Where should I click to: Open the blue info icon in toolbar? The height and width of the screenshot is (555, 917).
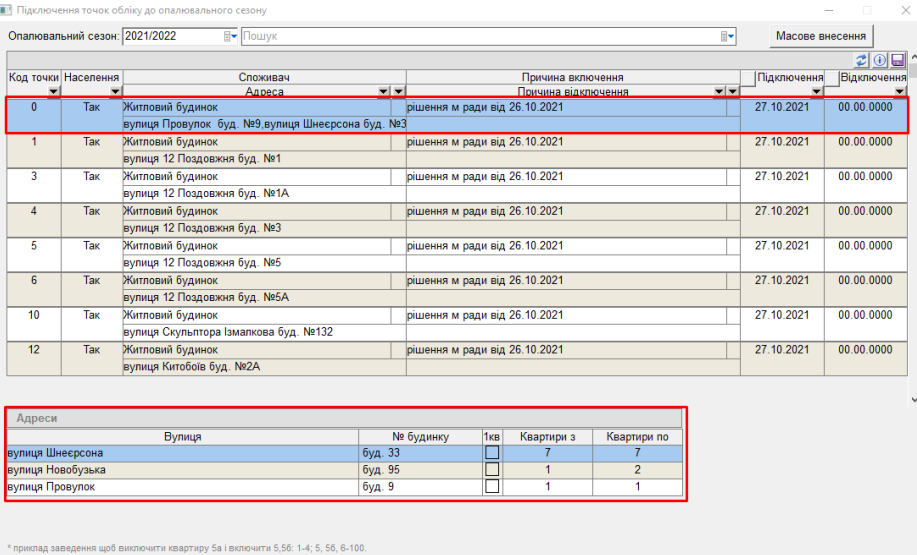[880, 61]
